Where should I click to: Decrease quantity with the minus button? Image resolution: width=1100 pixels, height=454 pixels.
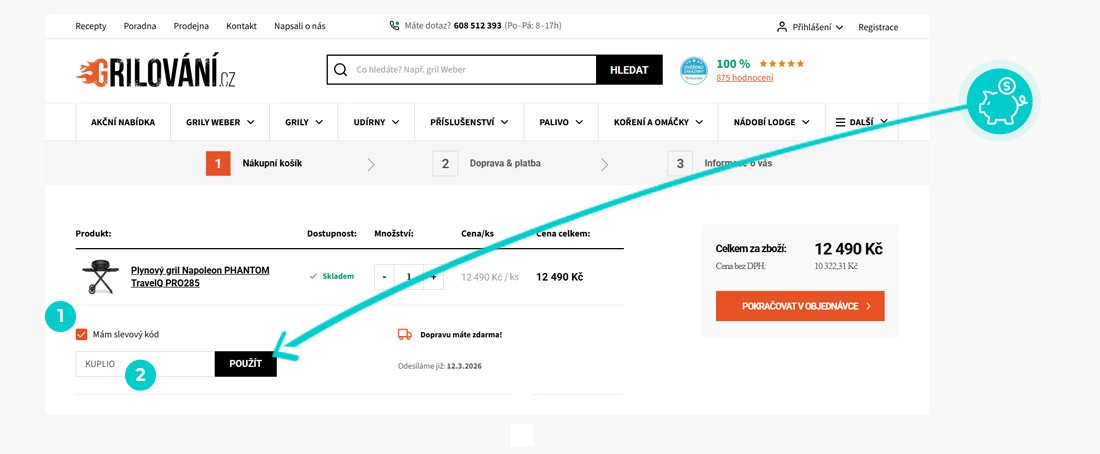[x=384, y=277]
